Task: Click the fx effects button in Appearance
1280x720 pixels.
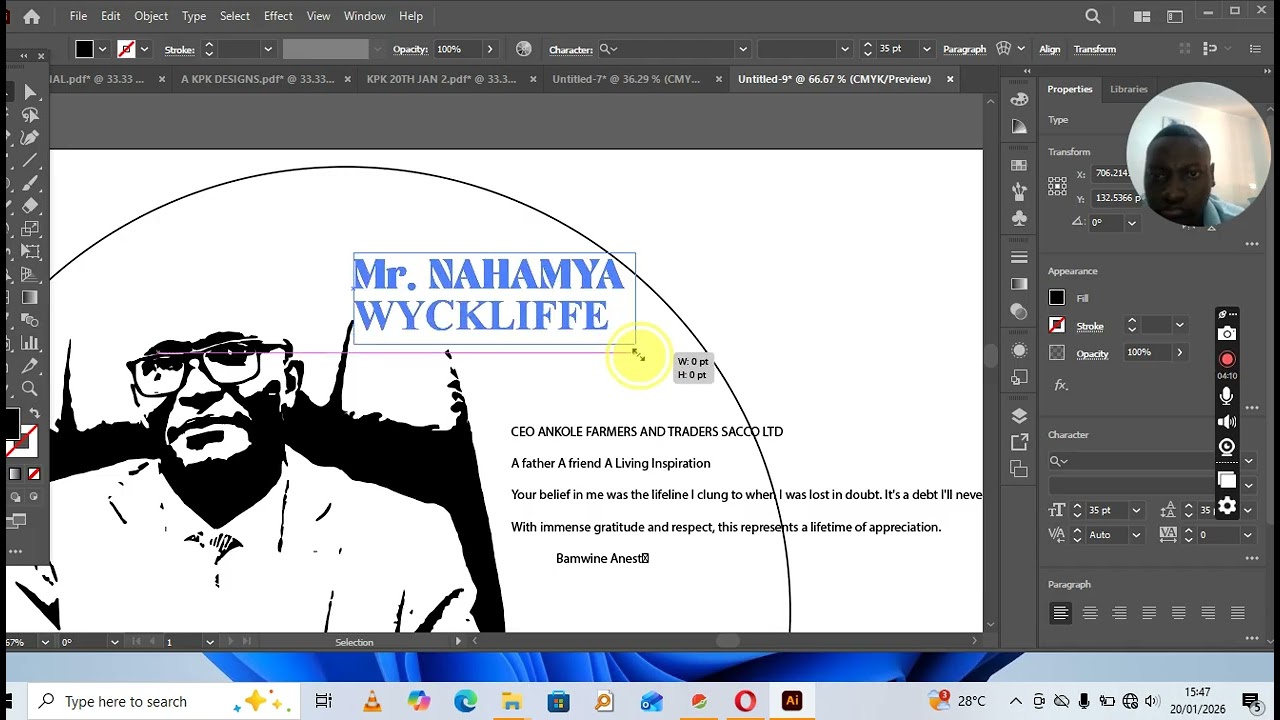Action: tap(1060, 385)
